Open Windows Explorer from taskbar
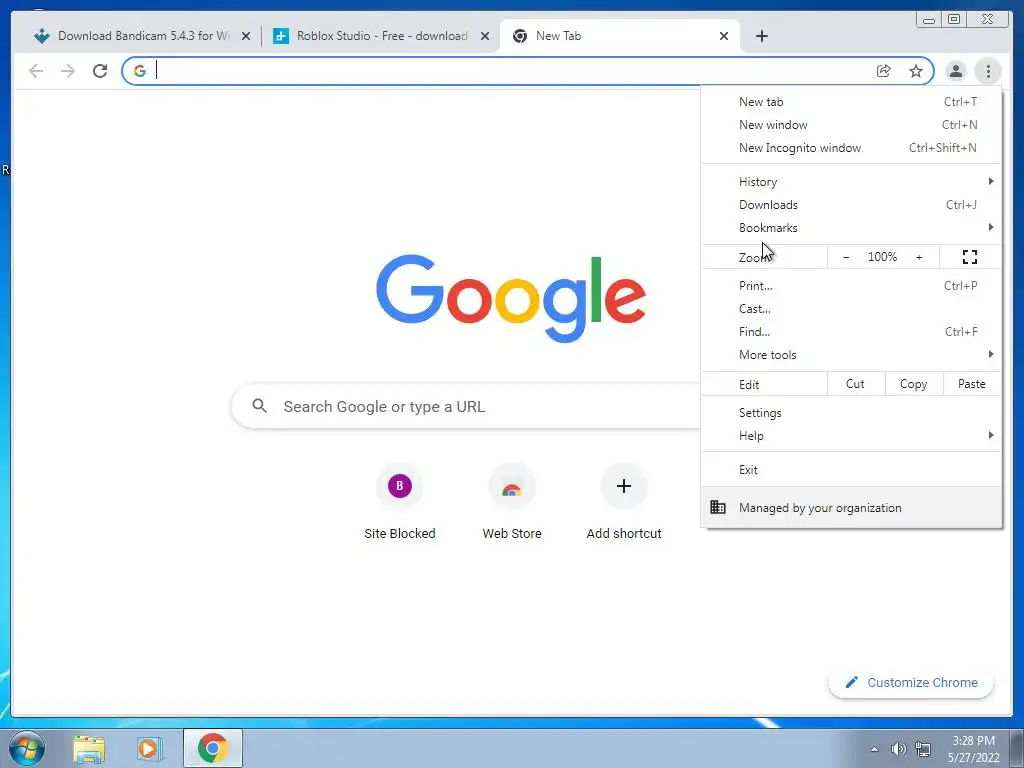Image resolution: width=1024 pixels, height=768 pixels. (89, 748)
